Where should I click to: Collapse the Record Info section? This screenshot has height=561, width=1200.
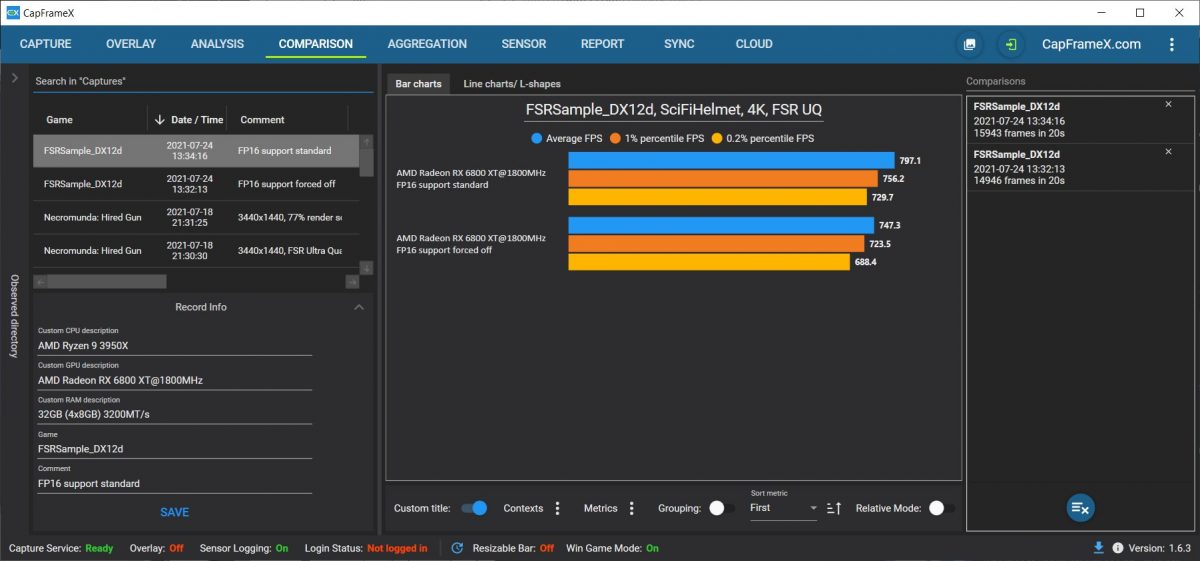pos(359,307)
